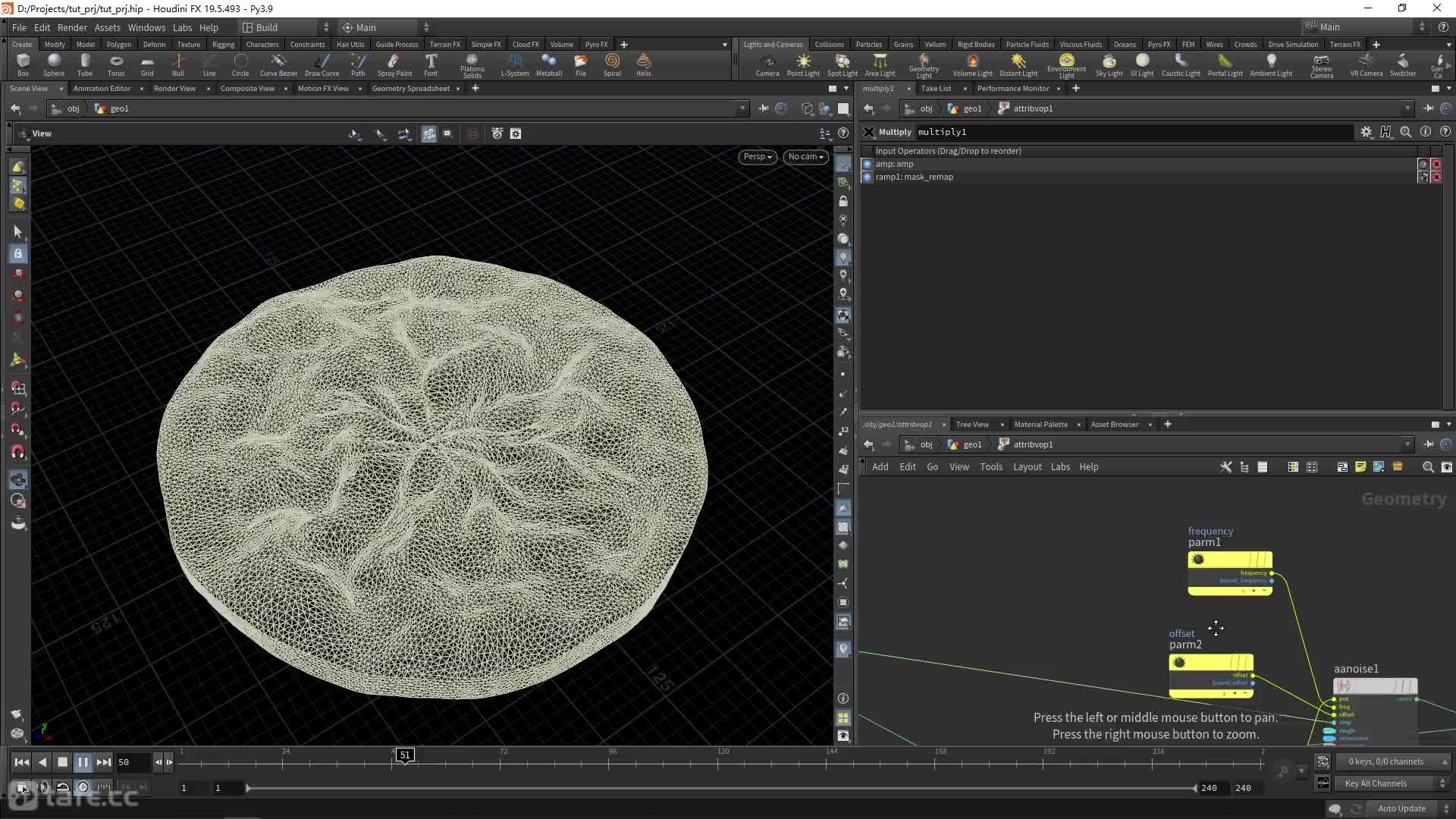Toggle the amp input row icon
Screen dimensions: 1456x819
click(x=868, y=165)
